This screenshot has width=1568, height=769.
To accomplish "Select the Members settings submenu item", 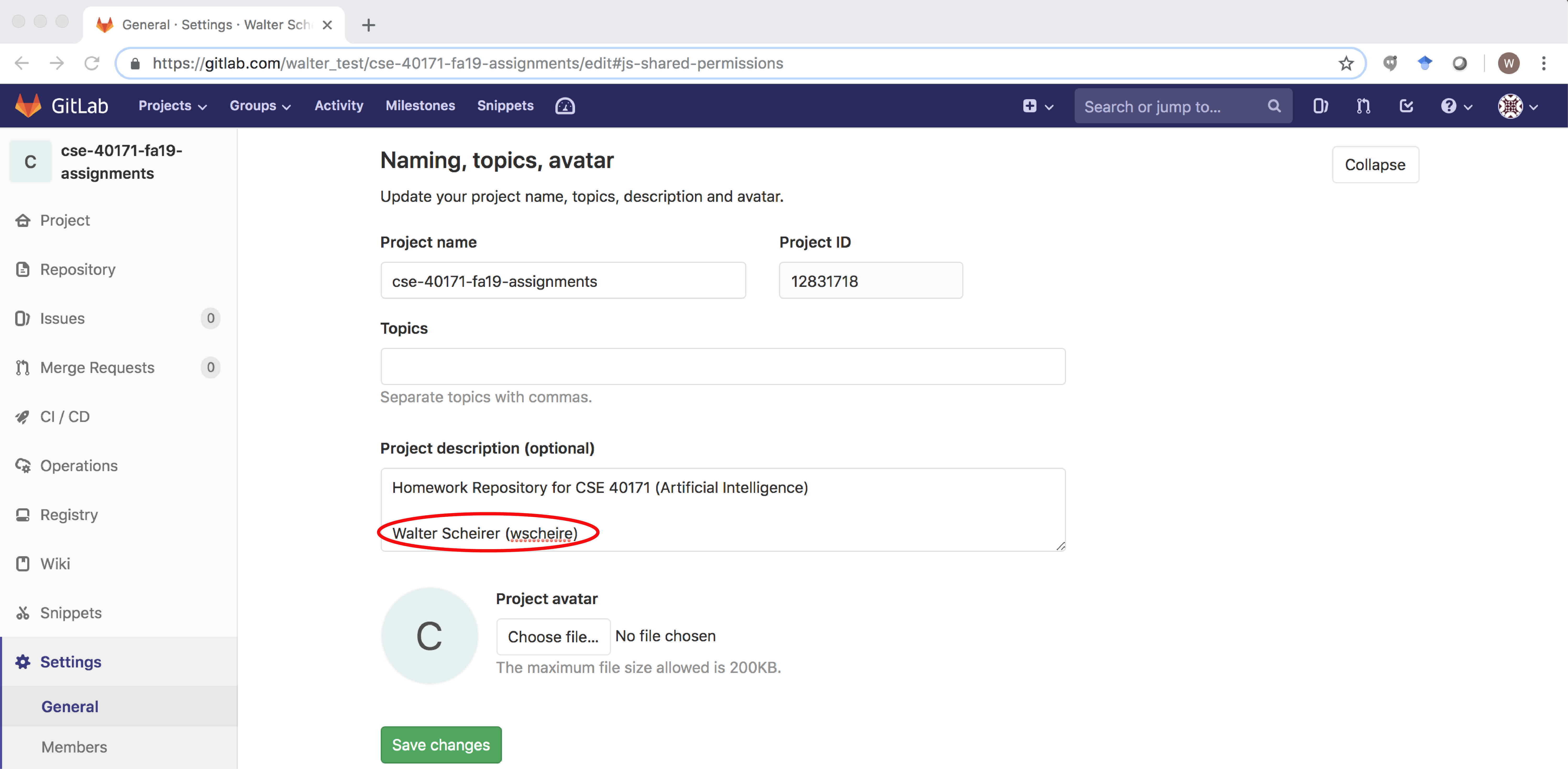I will click(x=118, y=746).
